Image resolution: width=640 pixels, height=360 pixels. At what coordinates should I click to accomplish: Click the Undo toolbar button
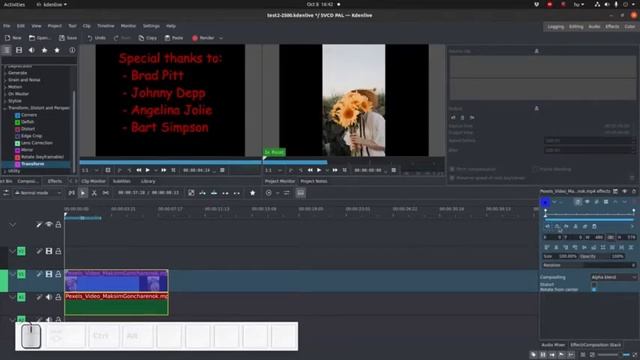tap(96, 38)
